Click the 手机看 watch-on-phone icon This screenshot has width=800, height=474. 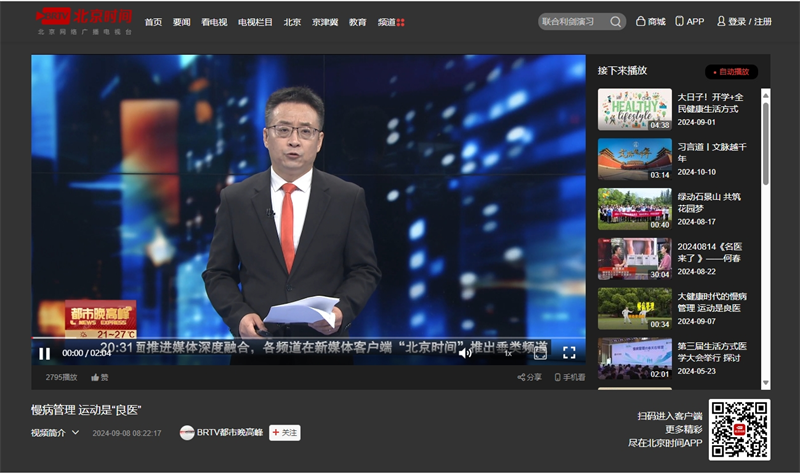tap(558, 378)
